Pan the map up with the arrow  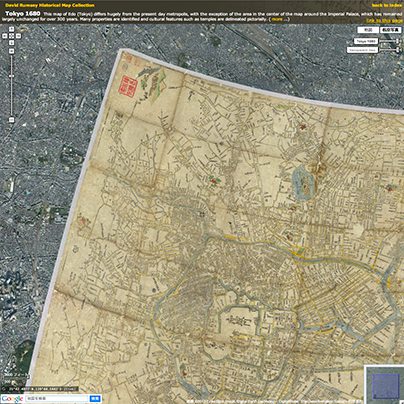pyautogui.click(x=11, y=29)
